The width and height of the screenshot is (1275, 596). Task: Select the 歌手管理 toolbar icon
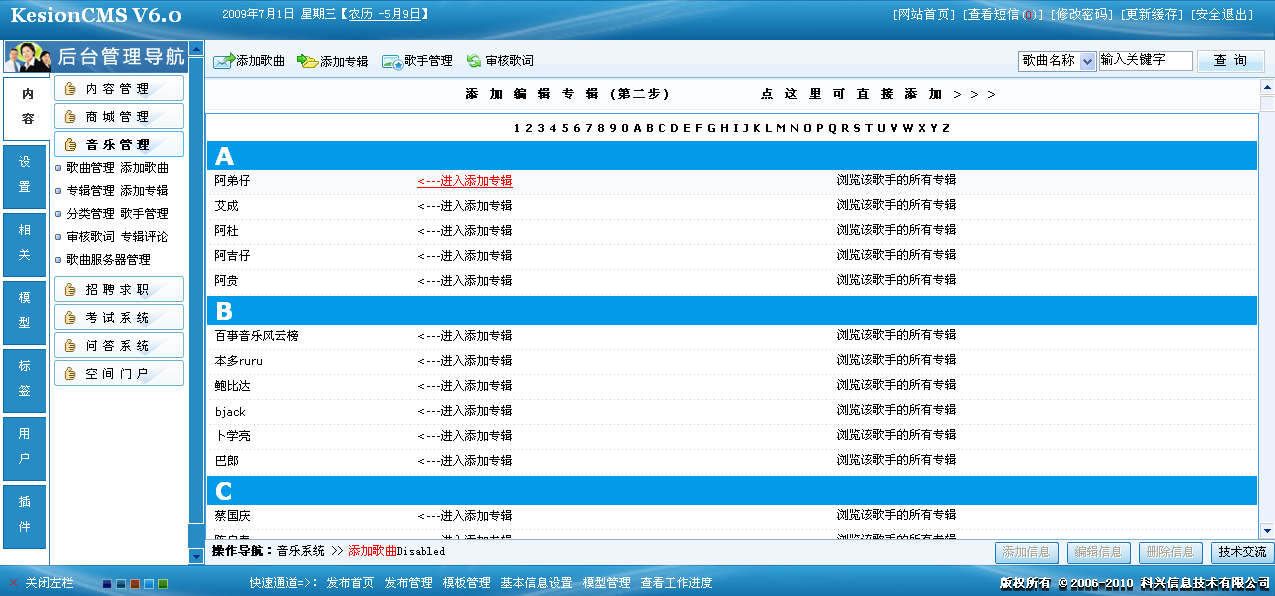(x=391, y=60)
